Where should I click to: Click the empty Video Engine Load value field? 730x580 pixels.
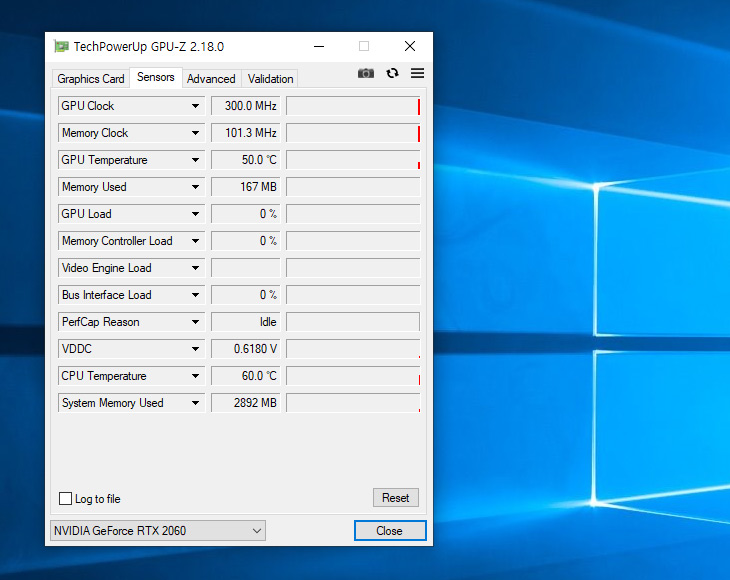245,268
